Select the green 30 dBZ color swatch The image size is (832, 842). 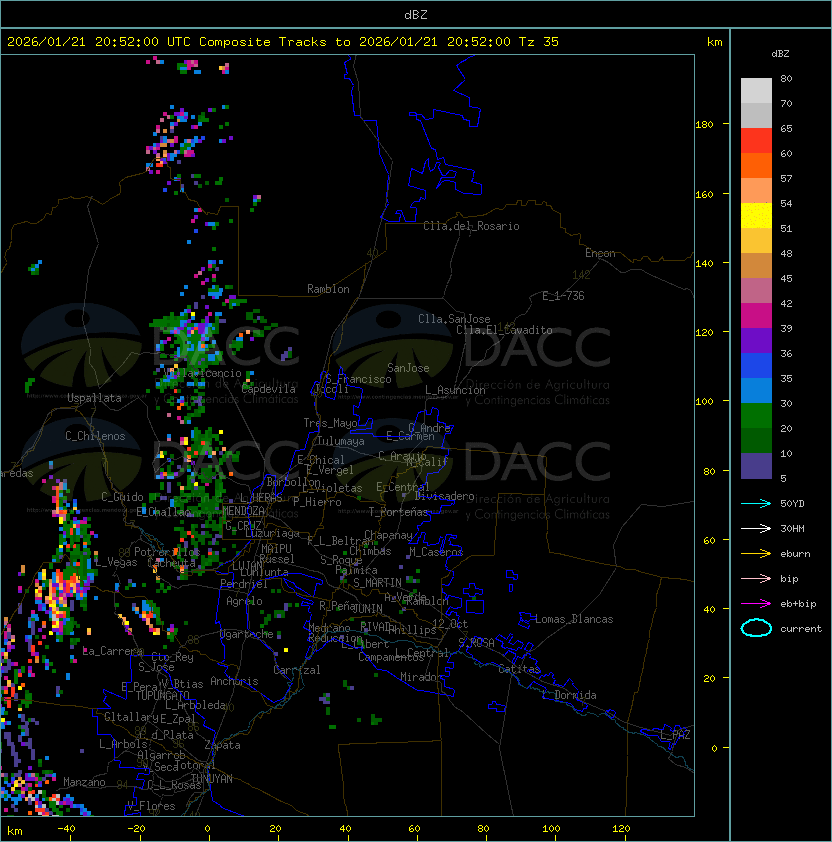(756, 415)
